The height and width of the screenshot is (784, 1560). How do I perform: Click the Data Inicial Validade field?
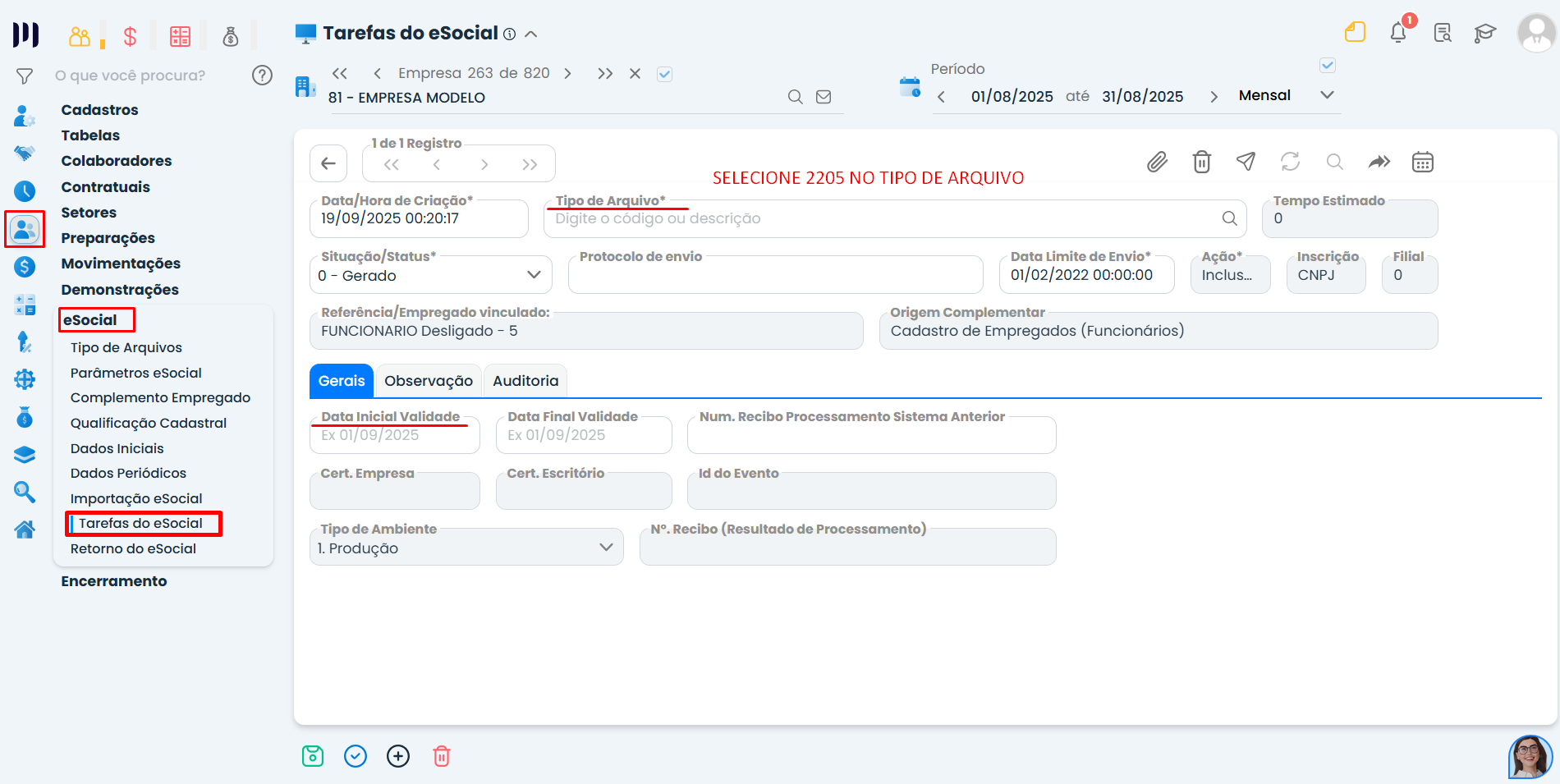(395, 434)
